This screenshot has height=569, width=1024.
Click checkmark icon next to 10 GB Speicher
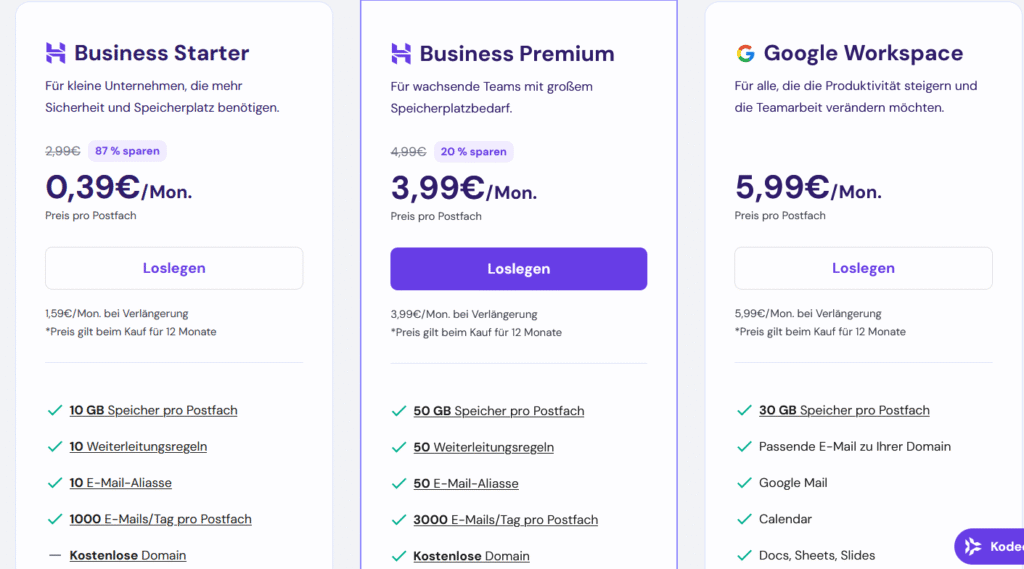point(55,410)
